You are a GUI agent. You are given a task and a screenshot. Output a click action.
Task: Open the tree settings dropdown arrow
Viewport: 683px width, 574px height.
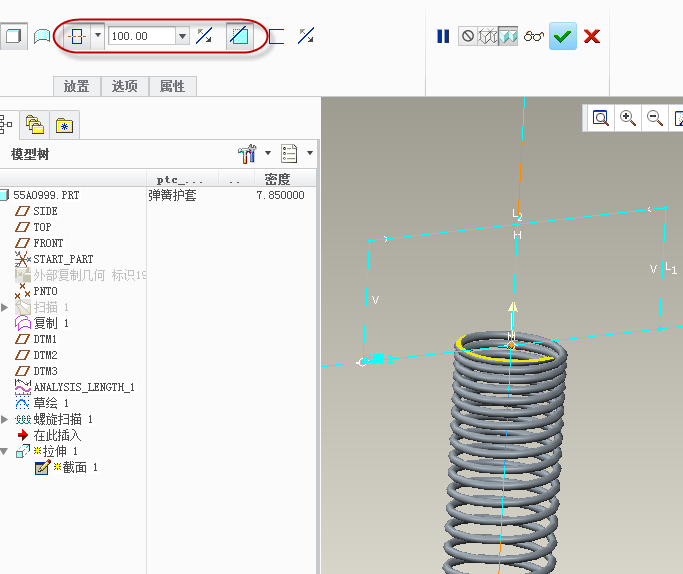point(268,153)
